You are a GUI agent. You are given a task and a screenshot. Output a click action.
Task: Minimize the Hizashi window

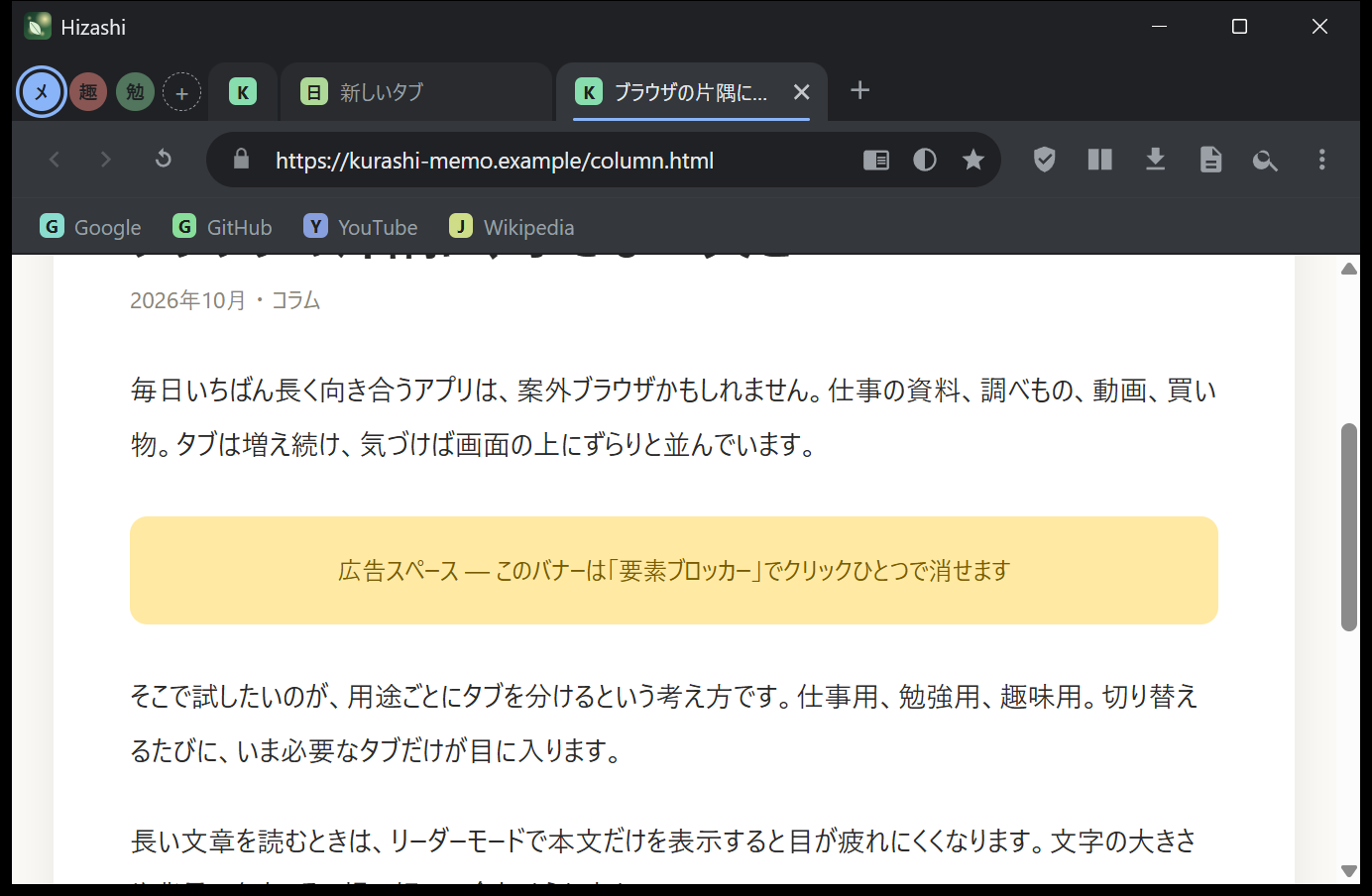coord(1159,27)
